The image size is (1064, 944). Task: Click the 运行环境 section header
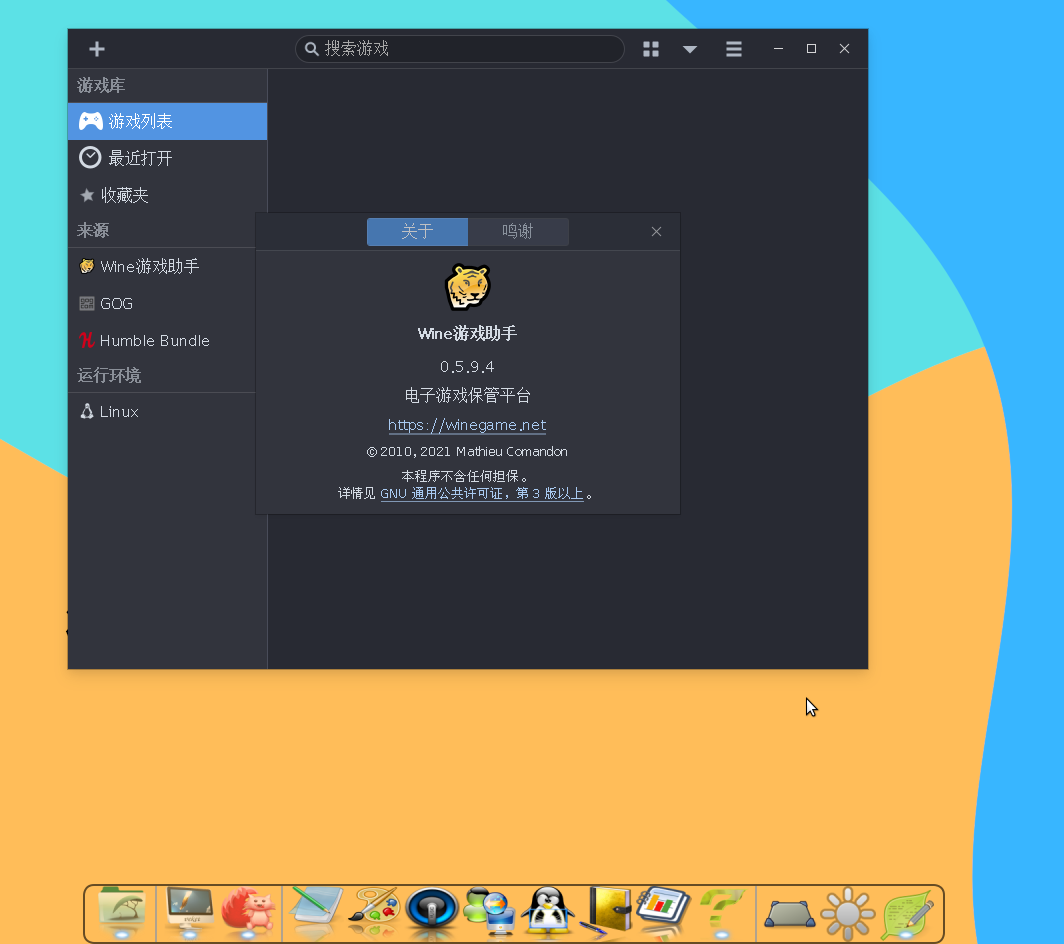[109, 375]
